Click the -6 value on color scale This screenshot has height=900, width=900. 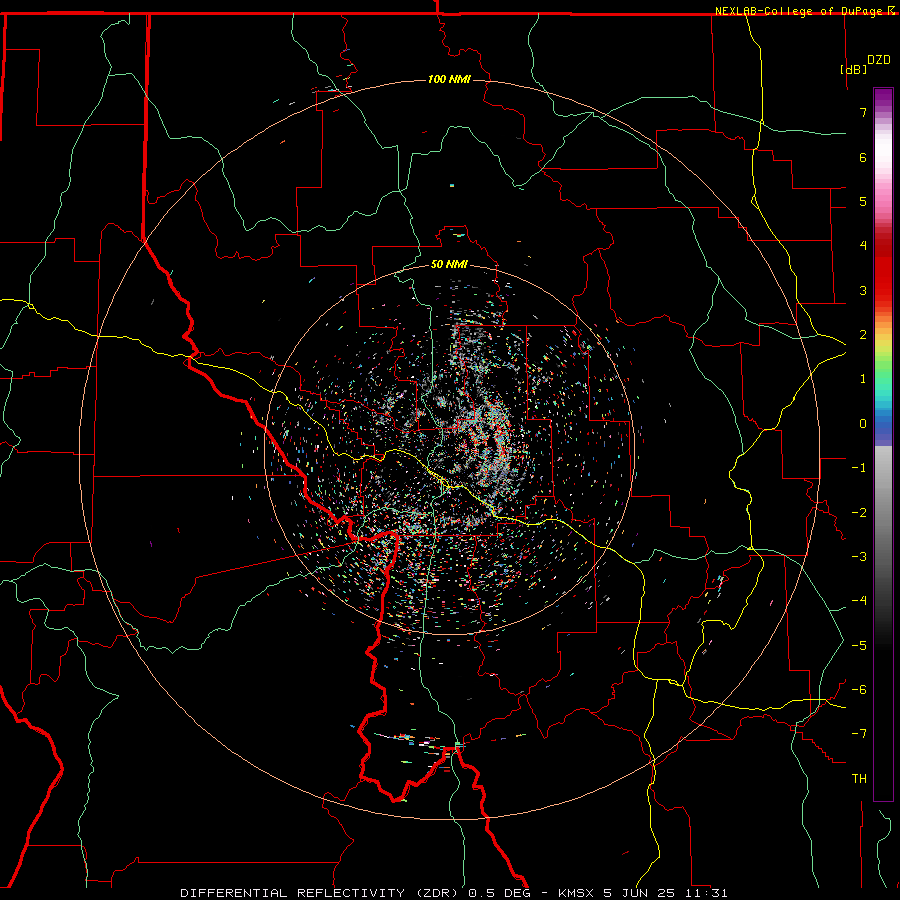tap(859, 690)
